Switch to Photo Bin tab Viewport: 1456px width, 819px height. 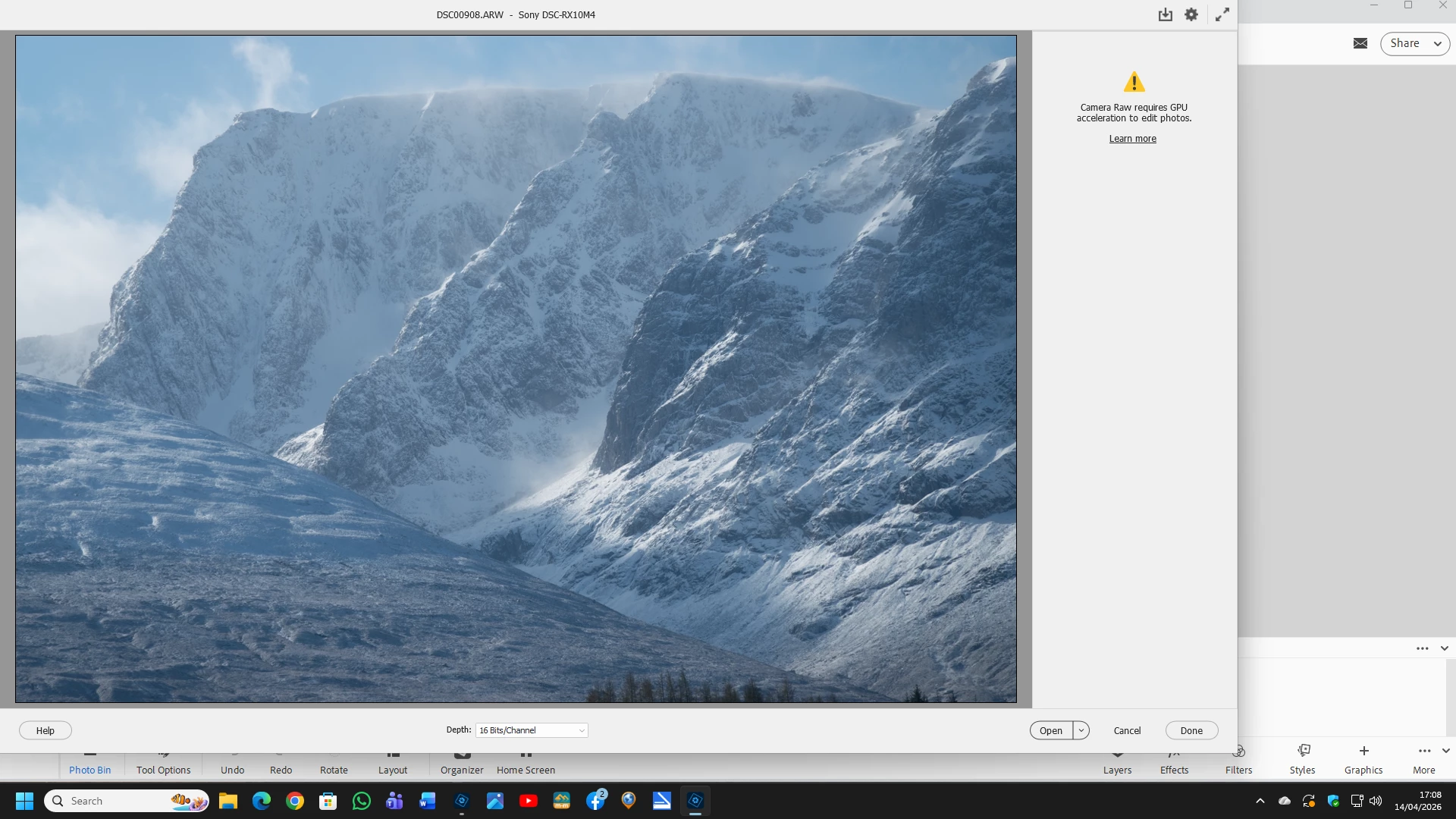(89, 769)
